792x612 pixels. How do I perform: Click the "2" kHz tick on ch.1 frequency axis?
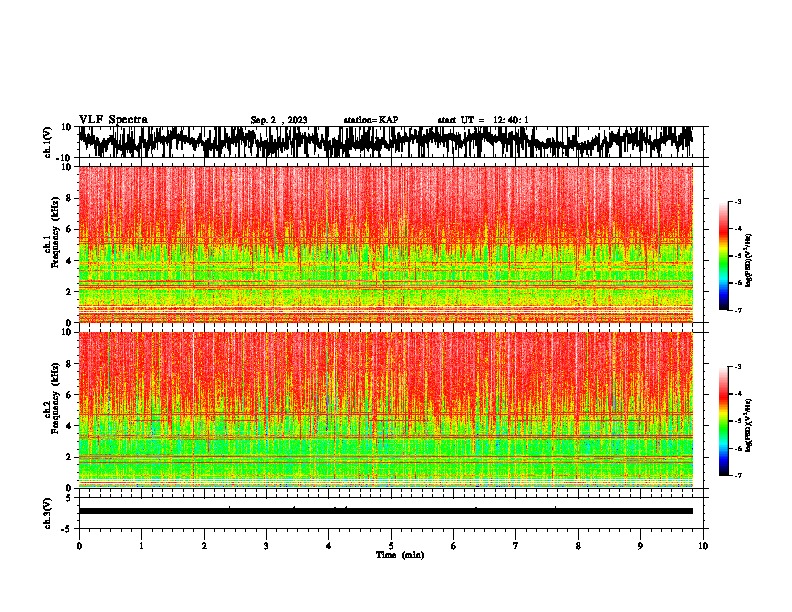[70, 292]
